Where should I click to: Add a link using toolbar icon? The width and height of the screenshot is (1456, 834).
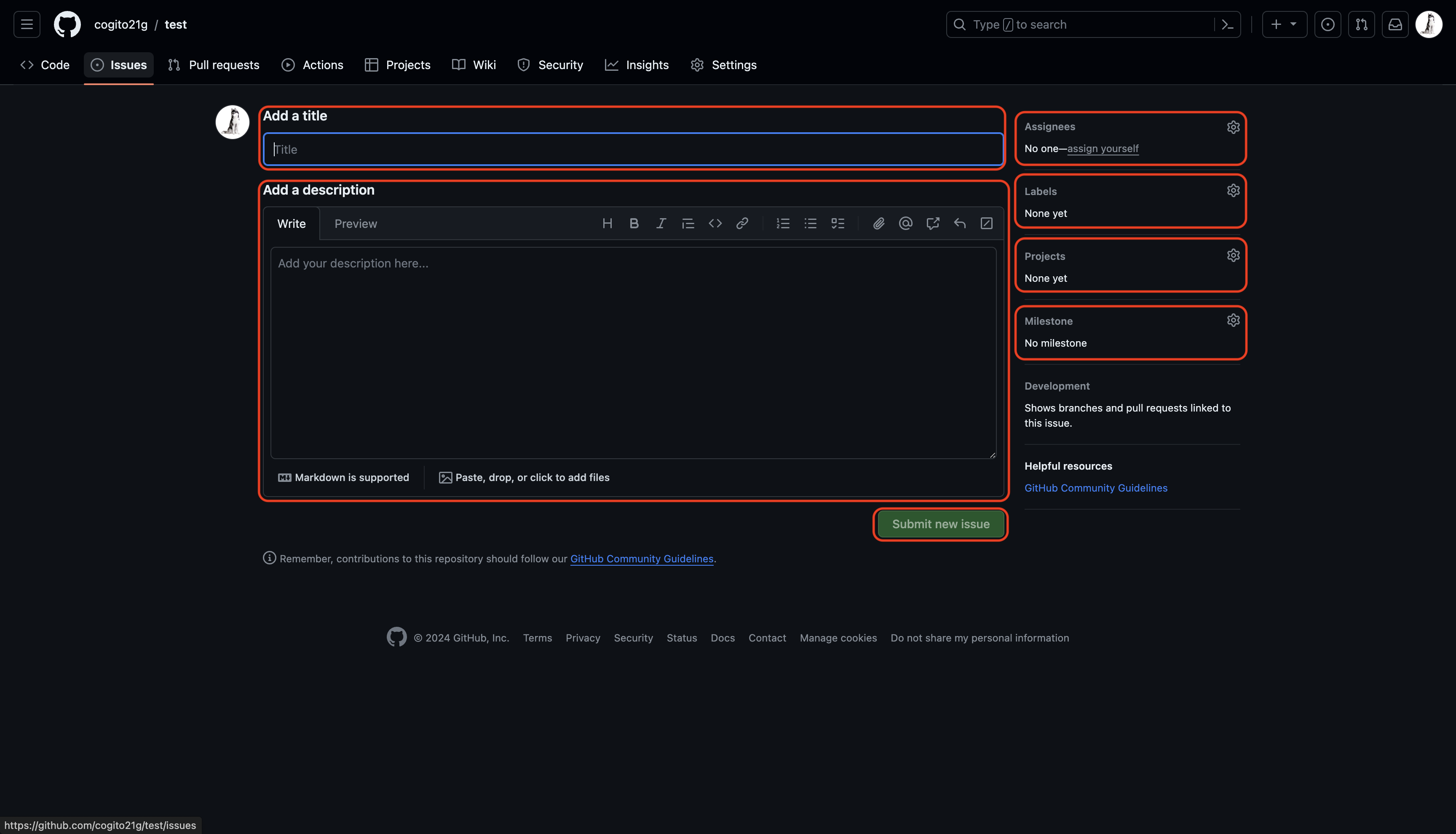(742, 223)
